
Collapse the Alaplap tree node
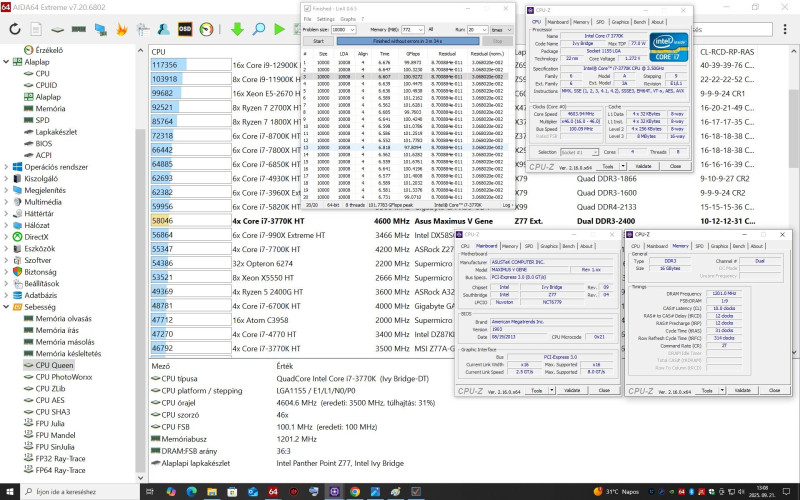6,62
